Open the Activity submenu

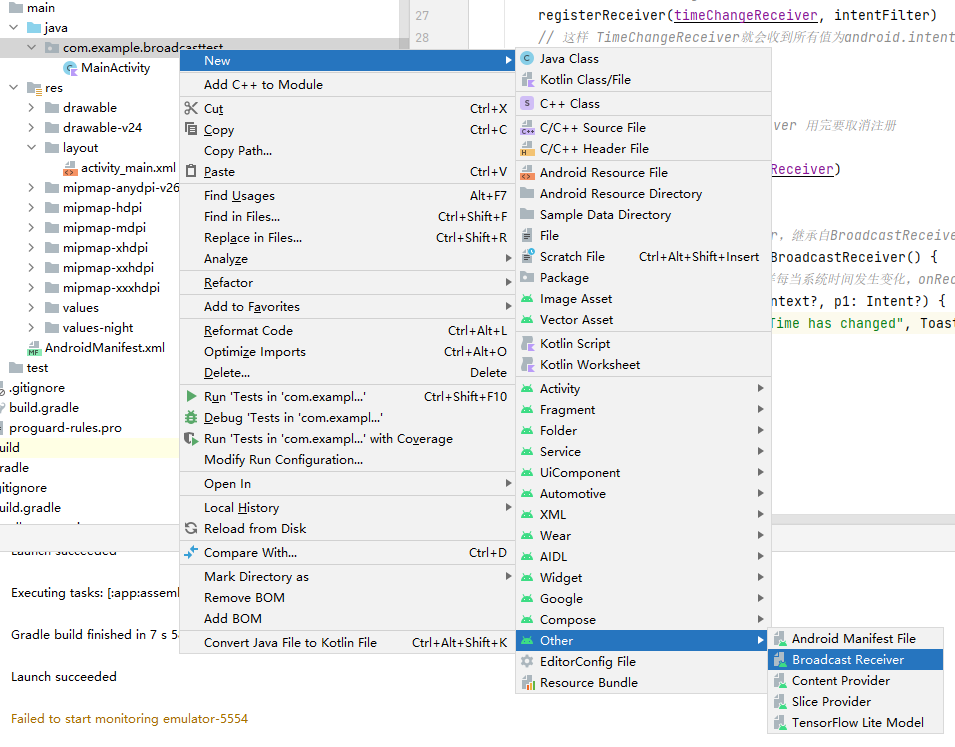(643, 388)
